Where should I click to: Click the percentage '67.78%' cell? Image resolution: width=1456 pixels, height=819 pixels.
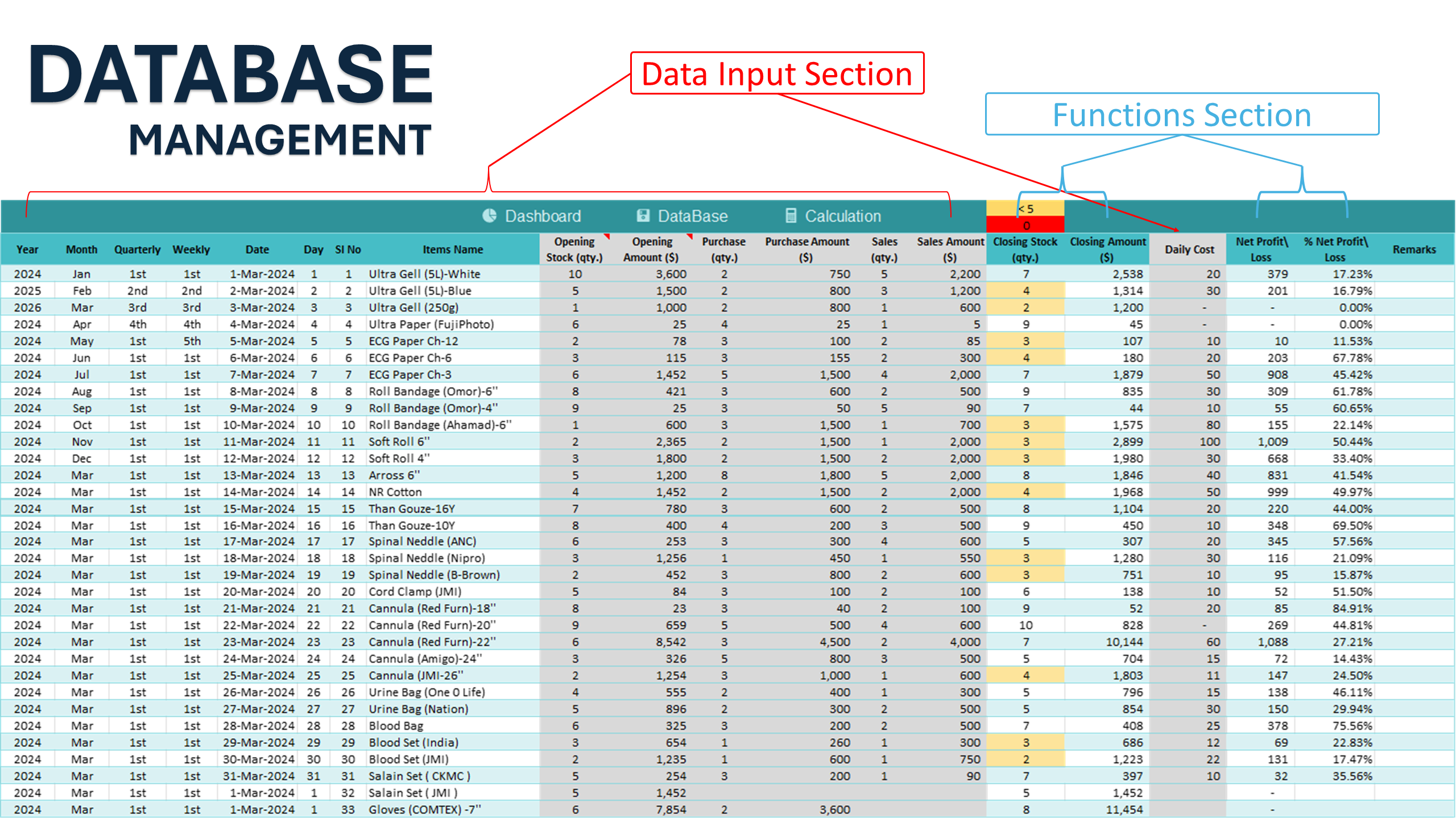pos(1335,358)
